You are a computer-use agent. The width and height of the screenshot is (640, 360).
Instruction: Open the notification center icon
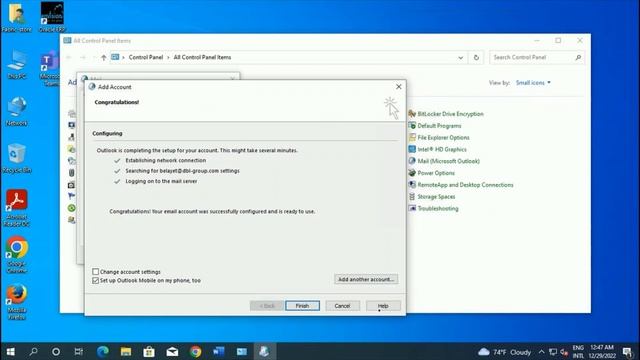[x=627, y=352]
